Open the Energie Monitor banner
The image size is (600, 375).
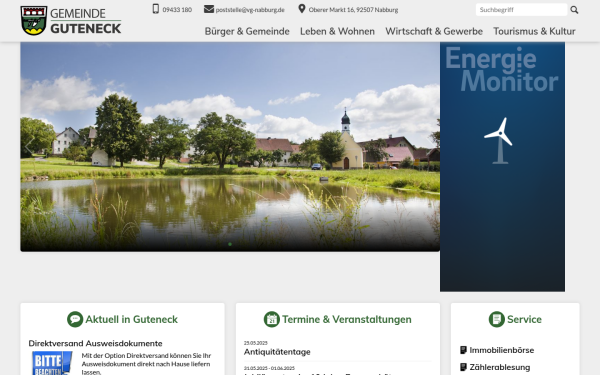click(502, 166)
